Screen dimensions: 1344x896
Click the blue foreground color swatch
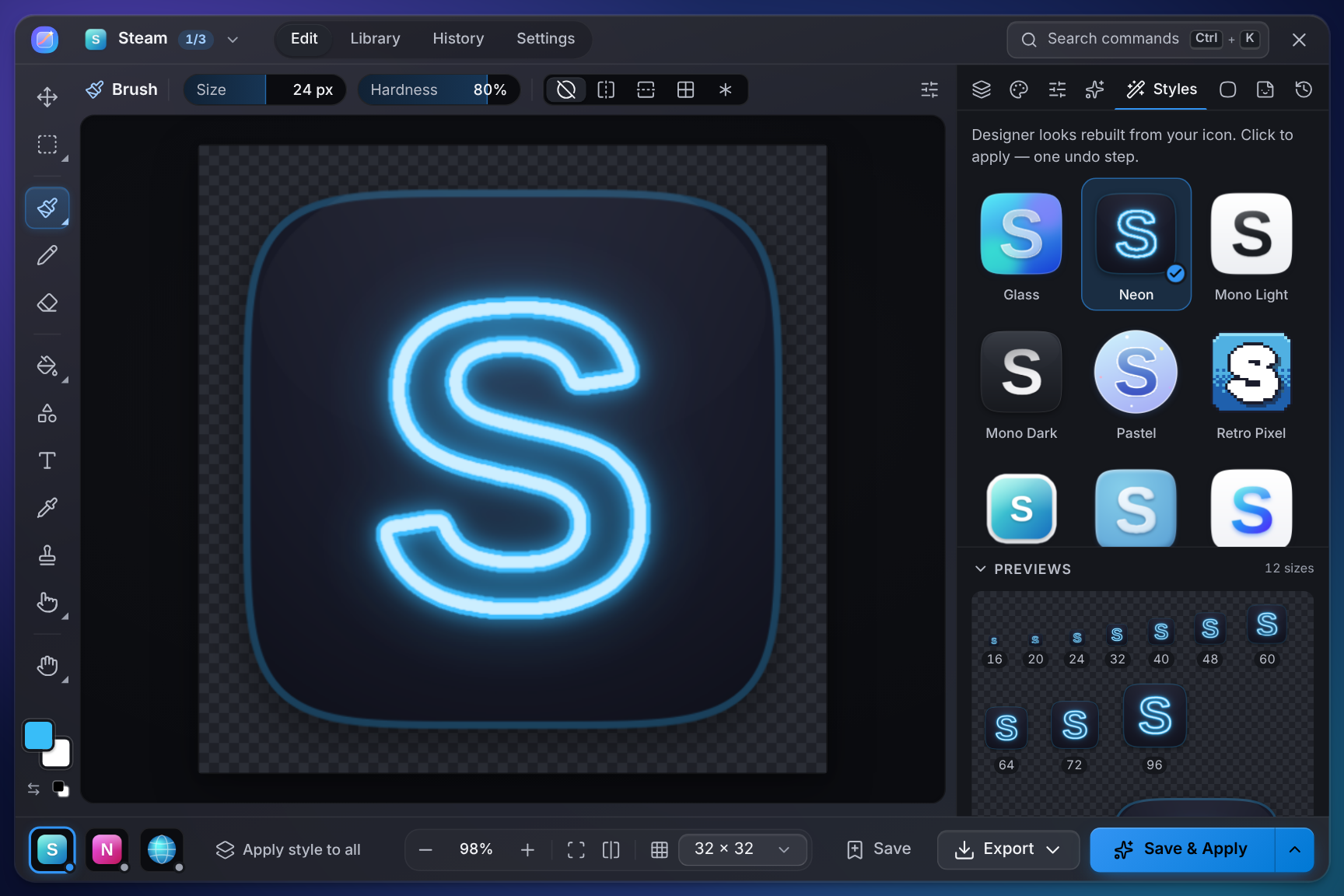38,735
